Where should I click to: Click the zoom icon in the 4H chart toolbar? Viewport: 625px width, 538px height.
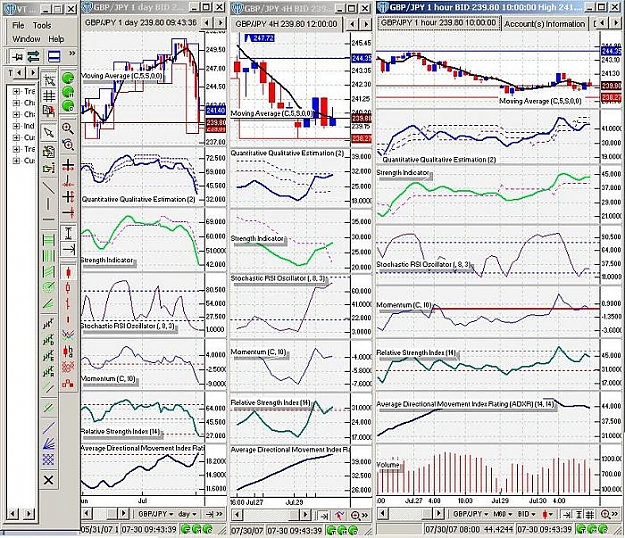pos(355,515)
